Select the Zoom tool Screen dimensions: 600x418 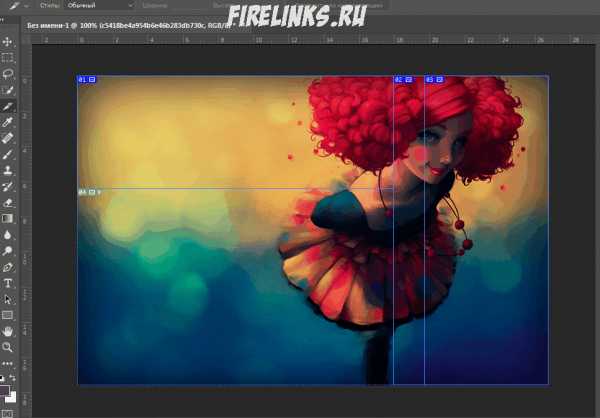coord(7,348)
